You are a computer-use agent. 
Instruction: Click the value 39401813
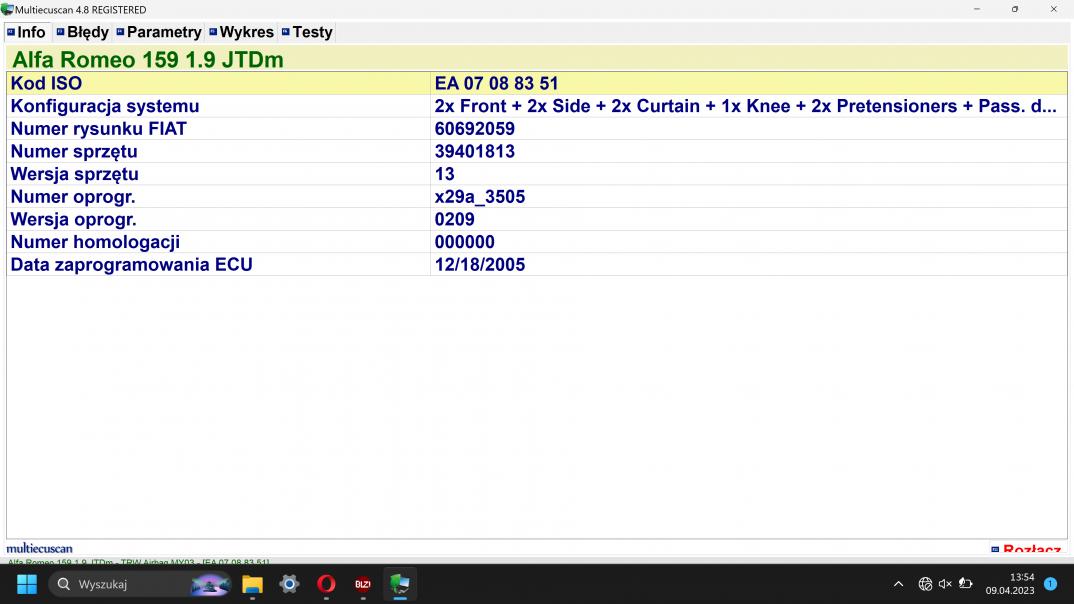pos(475,151)
